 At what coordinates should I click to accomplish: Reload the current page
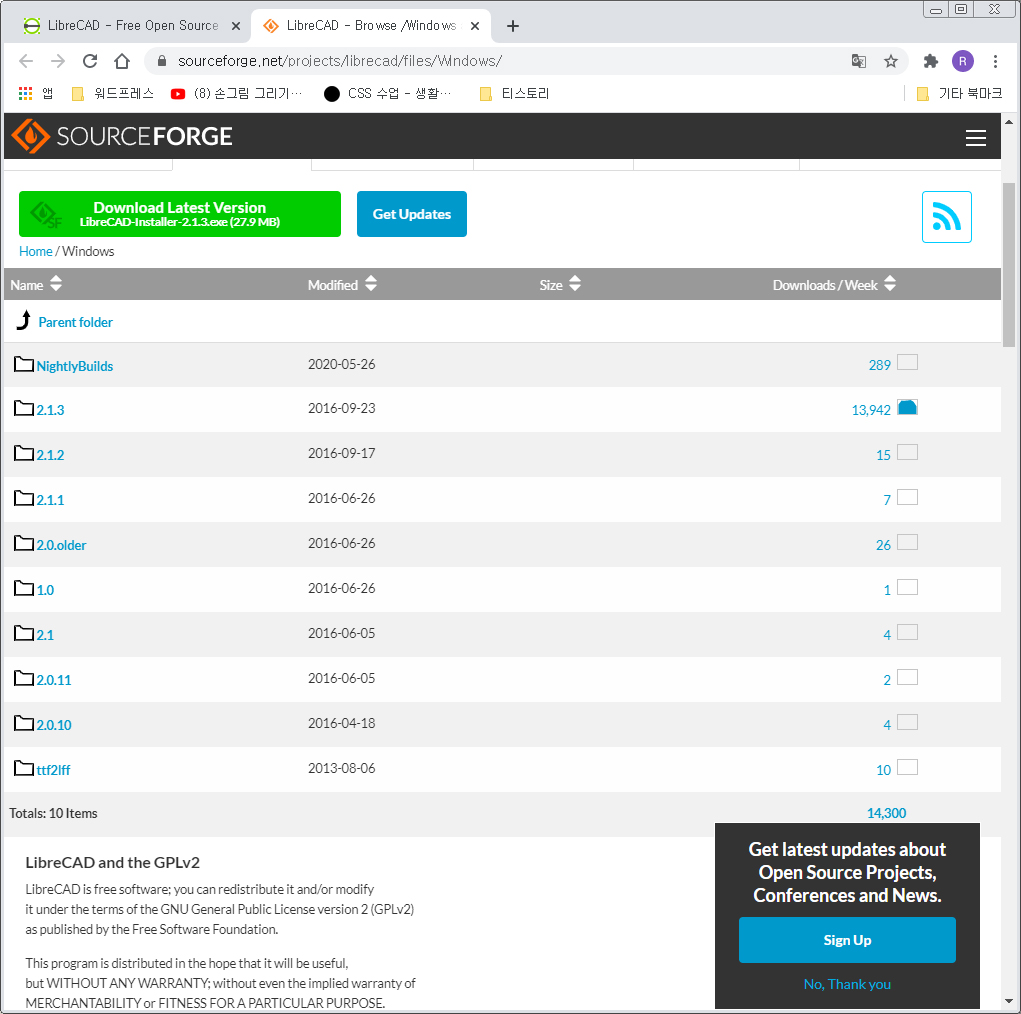pos(90,61)
